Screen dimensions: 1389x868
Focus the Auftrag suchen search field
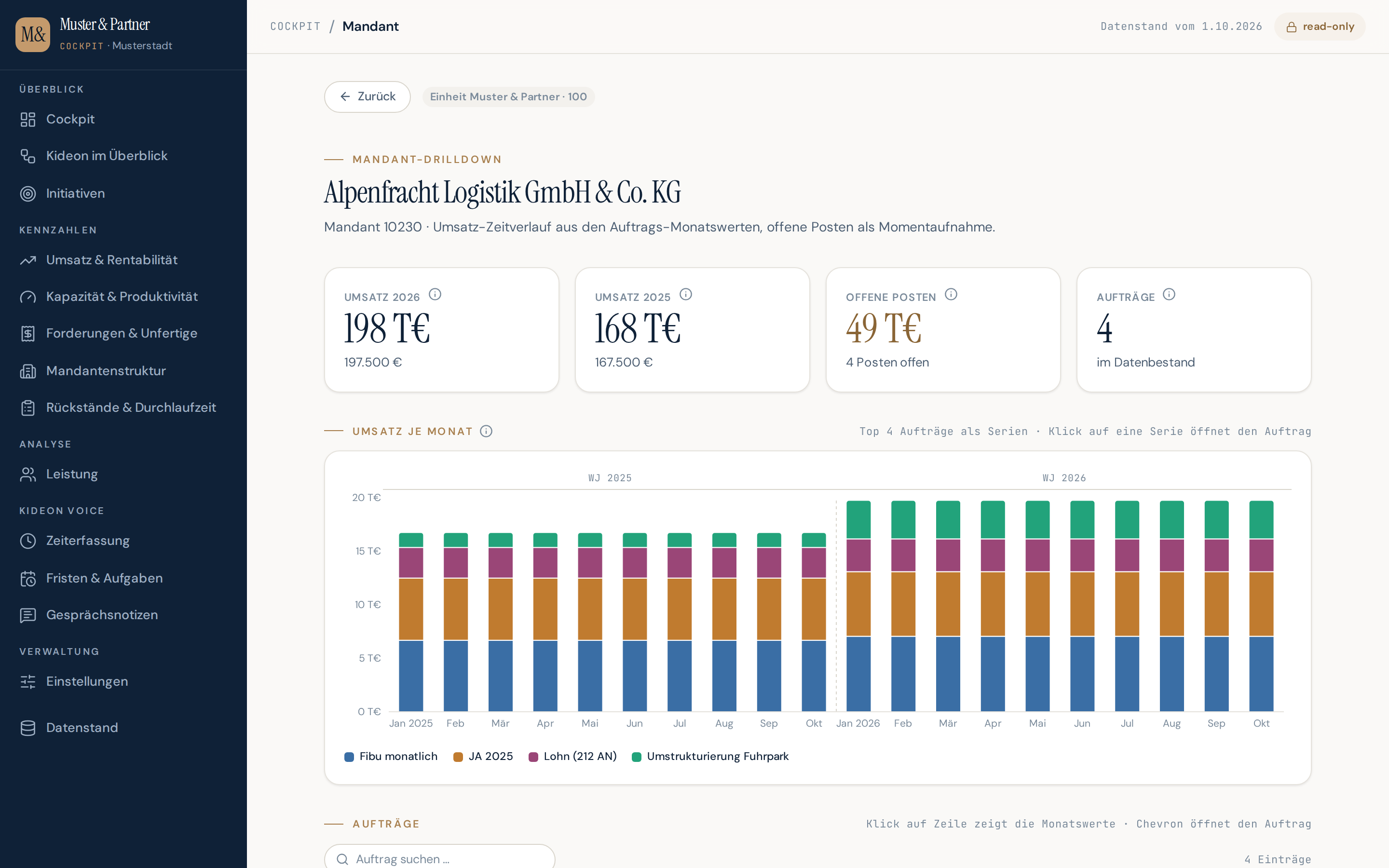pyautogui.click(x=440, y=858)
